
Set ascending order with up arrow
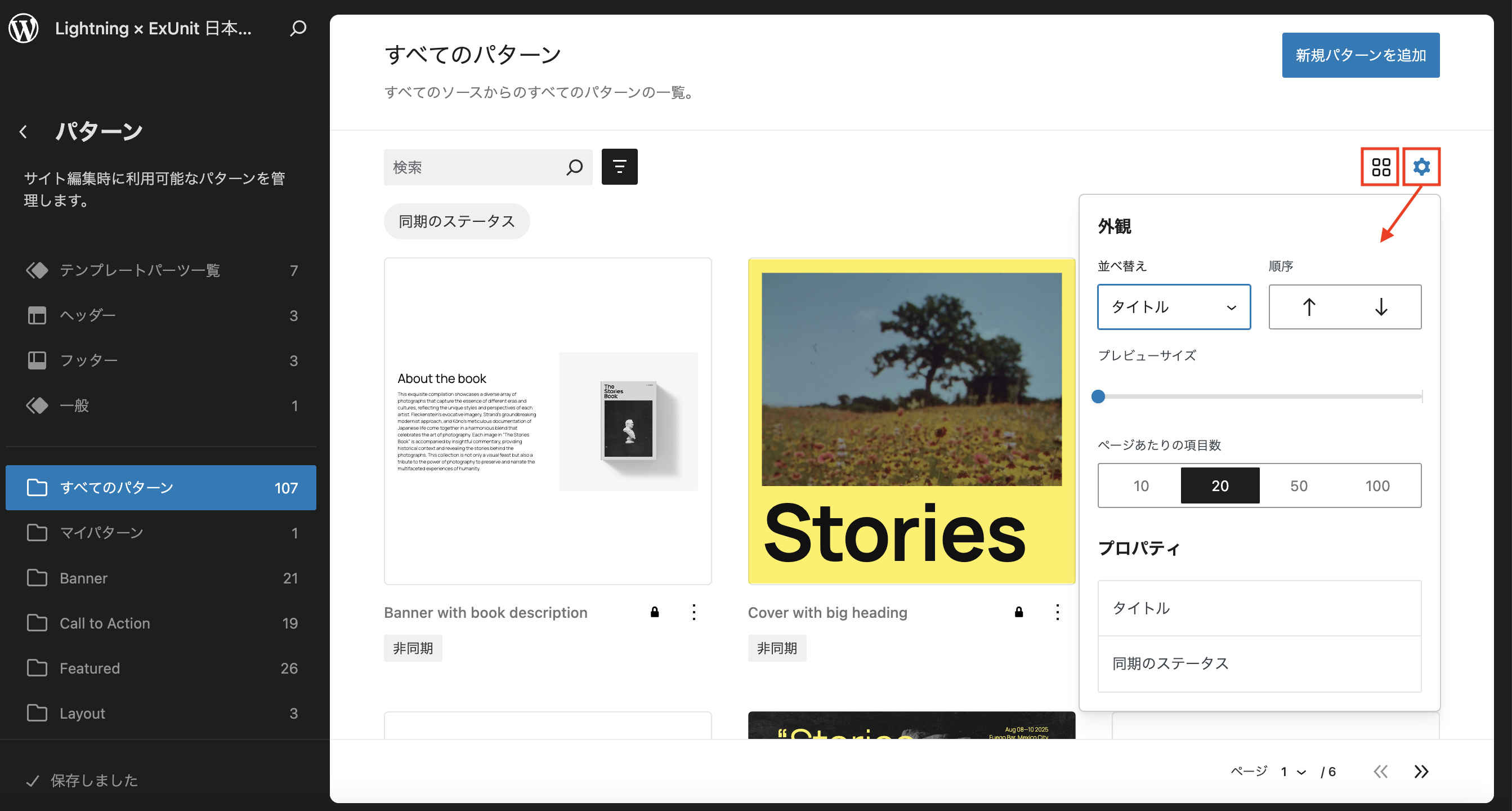[x=1309, y=307]
